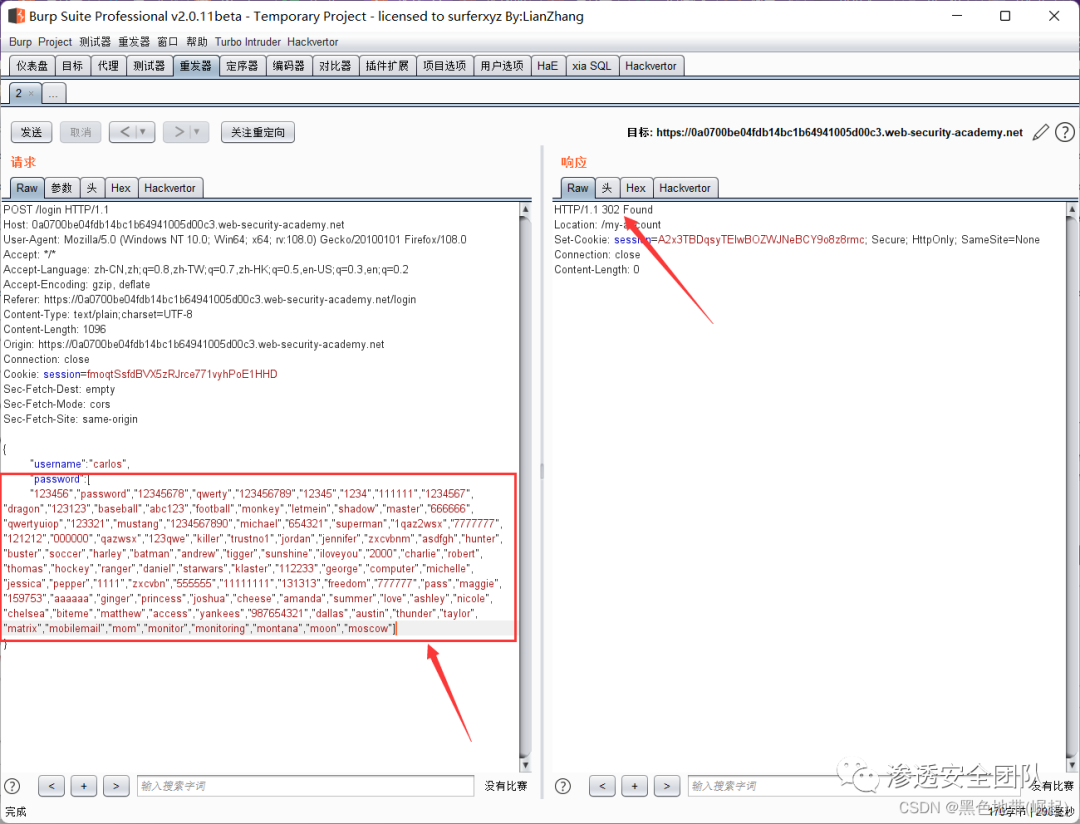The width and height of the screenshot is (1080, 824).
Task: Select the request Hackvertor tab
Action: 170,188
